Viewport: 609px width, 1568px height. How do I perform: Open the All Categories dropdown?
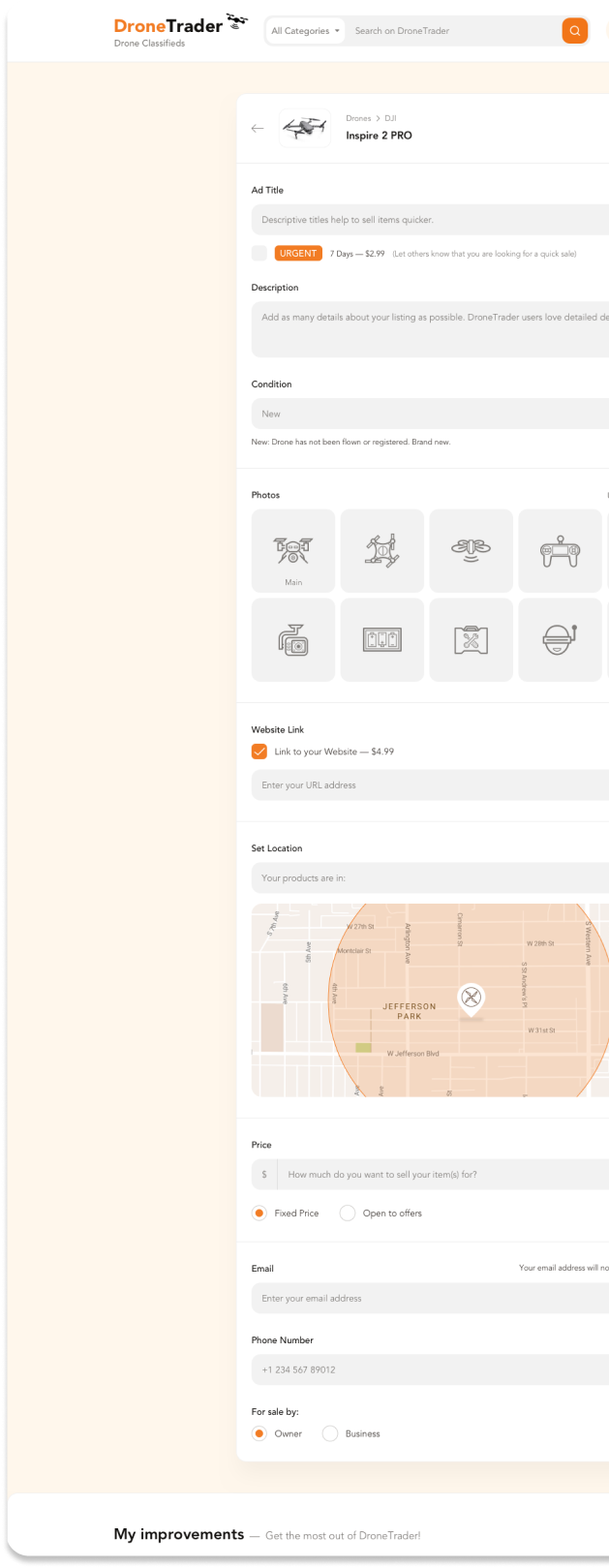point(305,31)
